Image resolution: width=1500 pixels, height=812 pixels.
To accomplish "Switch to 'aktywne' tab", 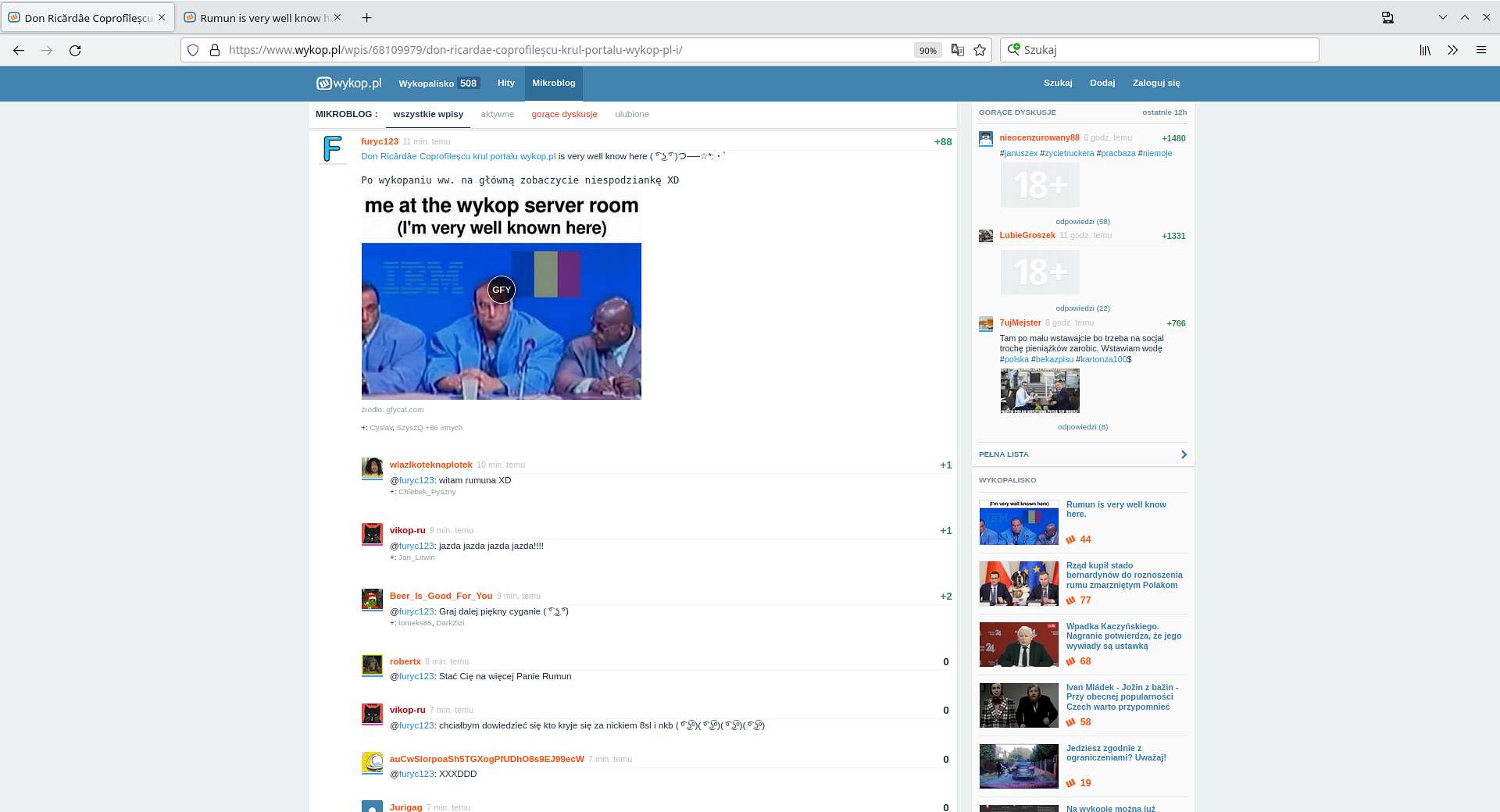I will coord(498,114).
